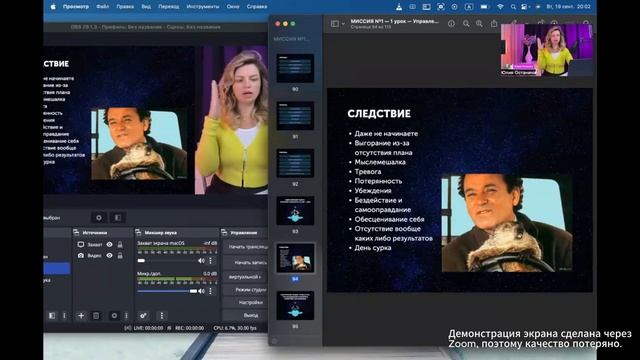640x360 pixels.
Task: Open options menu for Микр./доп. audio
Action: pyautogui.click(x=211, y=291)
